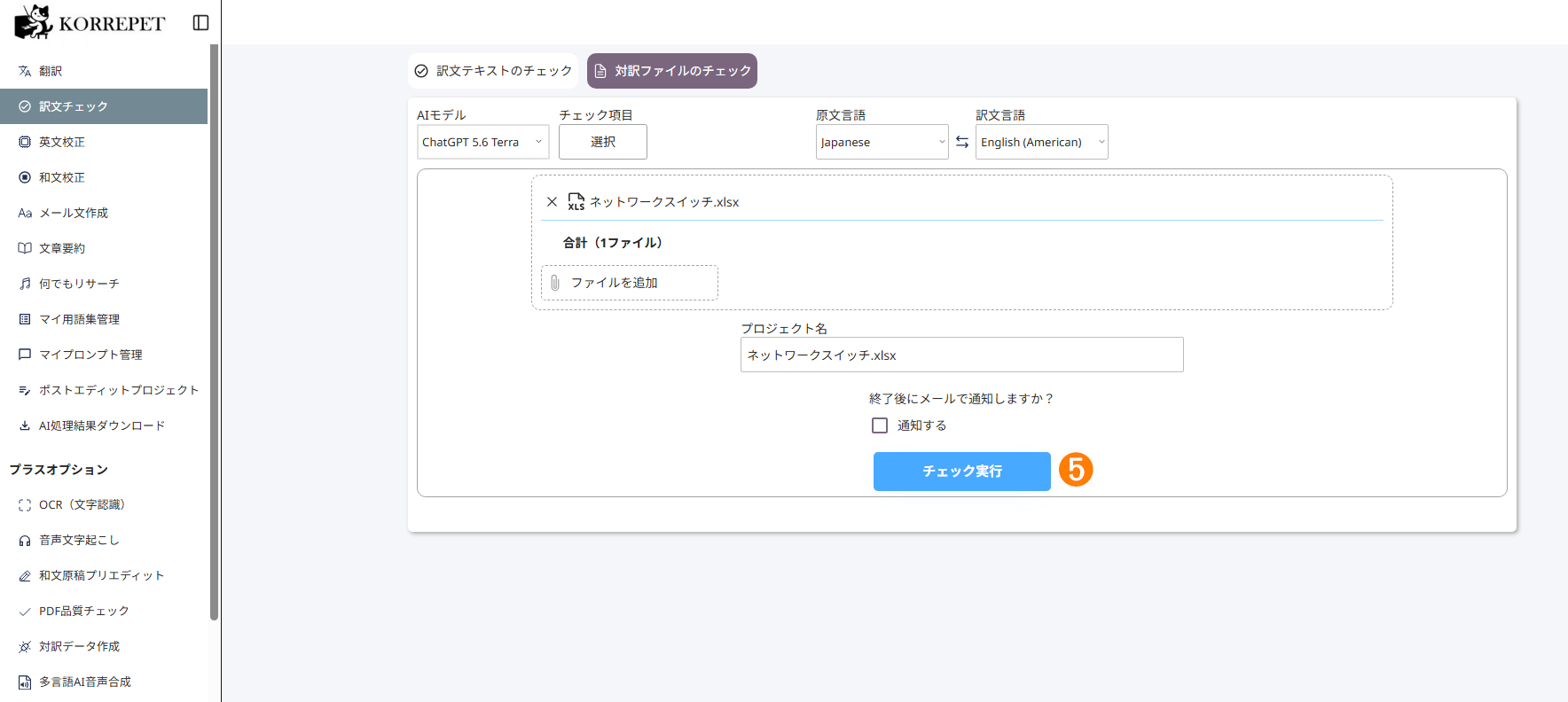Viewport: 1568px width, 702px height.
Task: Collapse sidebar with the panel toggle icon
Action: [x=201, y=23]
